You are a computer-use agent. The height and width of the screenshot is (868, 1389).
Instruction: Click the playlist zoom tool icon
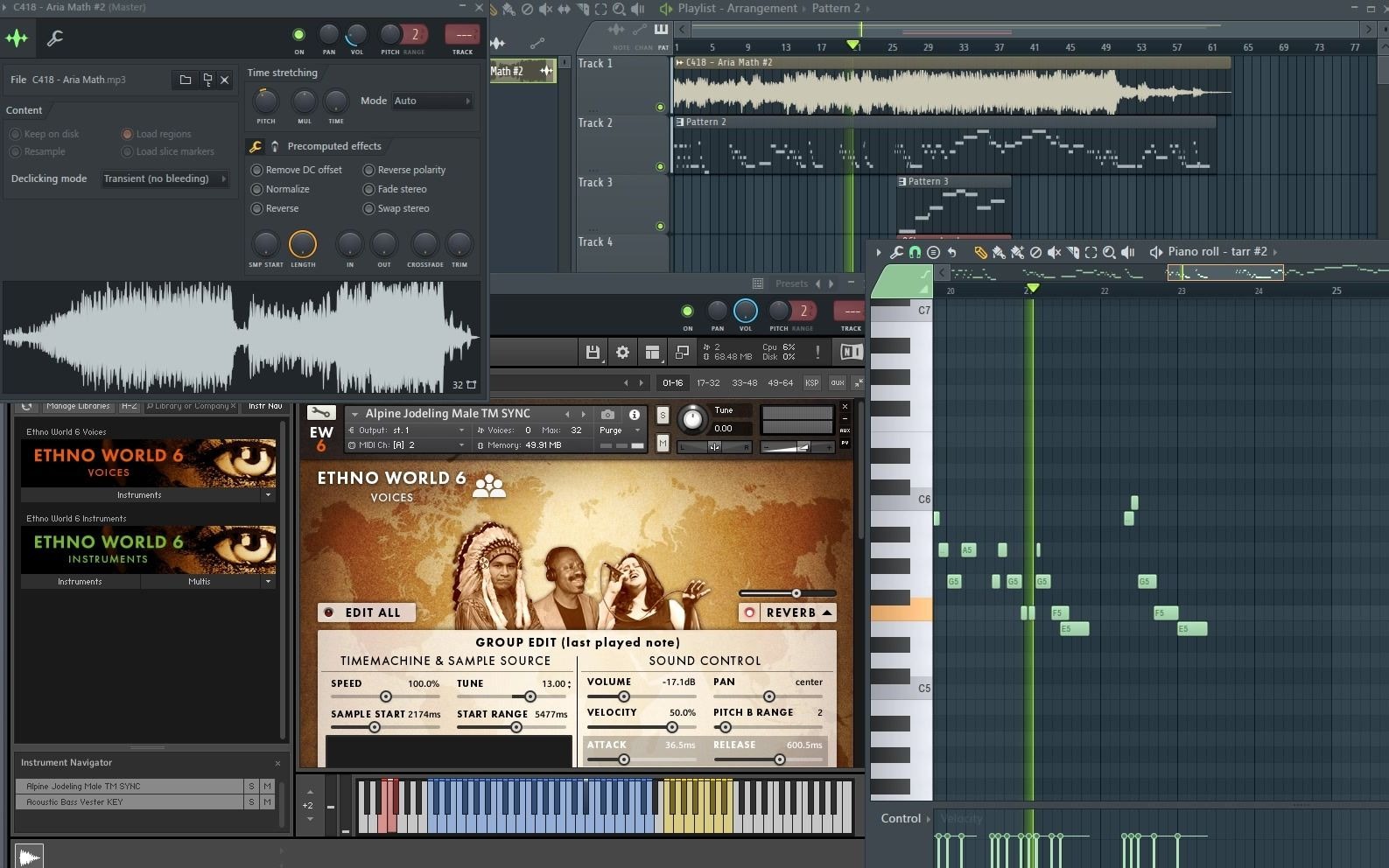pyautogui.click(x=619, y=9)
